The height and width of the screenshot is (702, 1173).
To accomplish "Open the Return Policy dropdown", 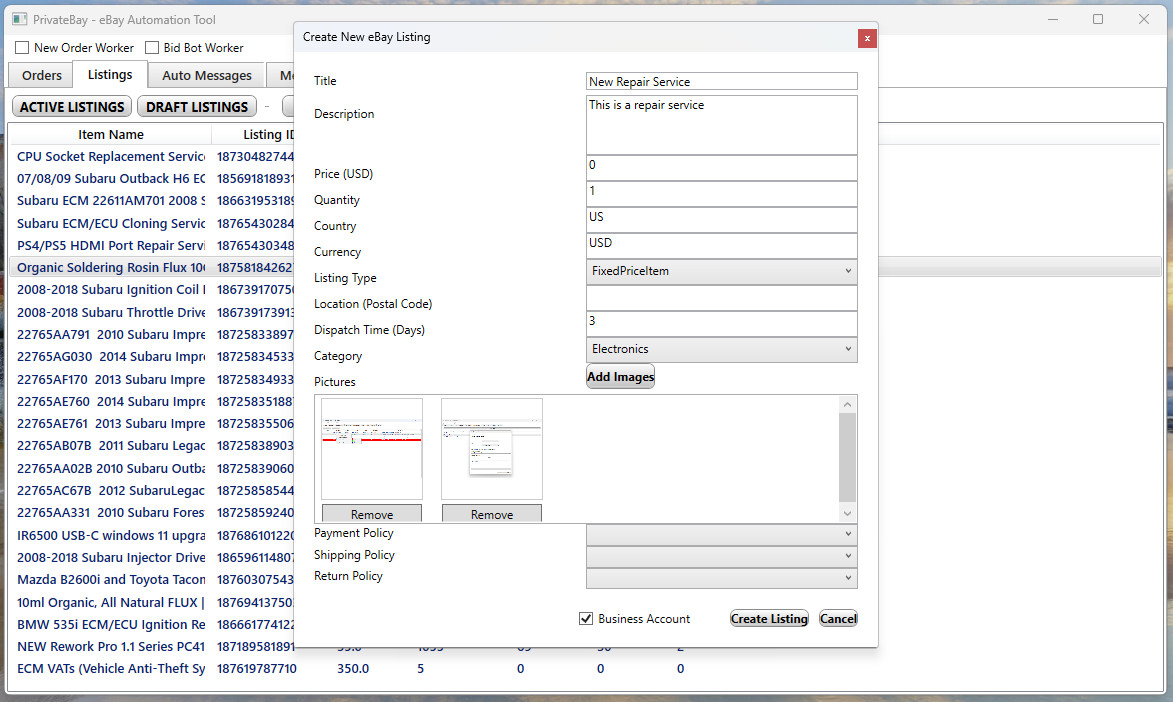I will [721, 578].
